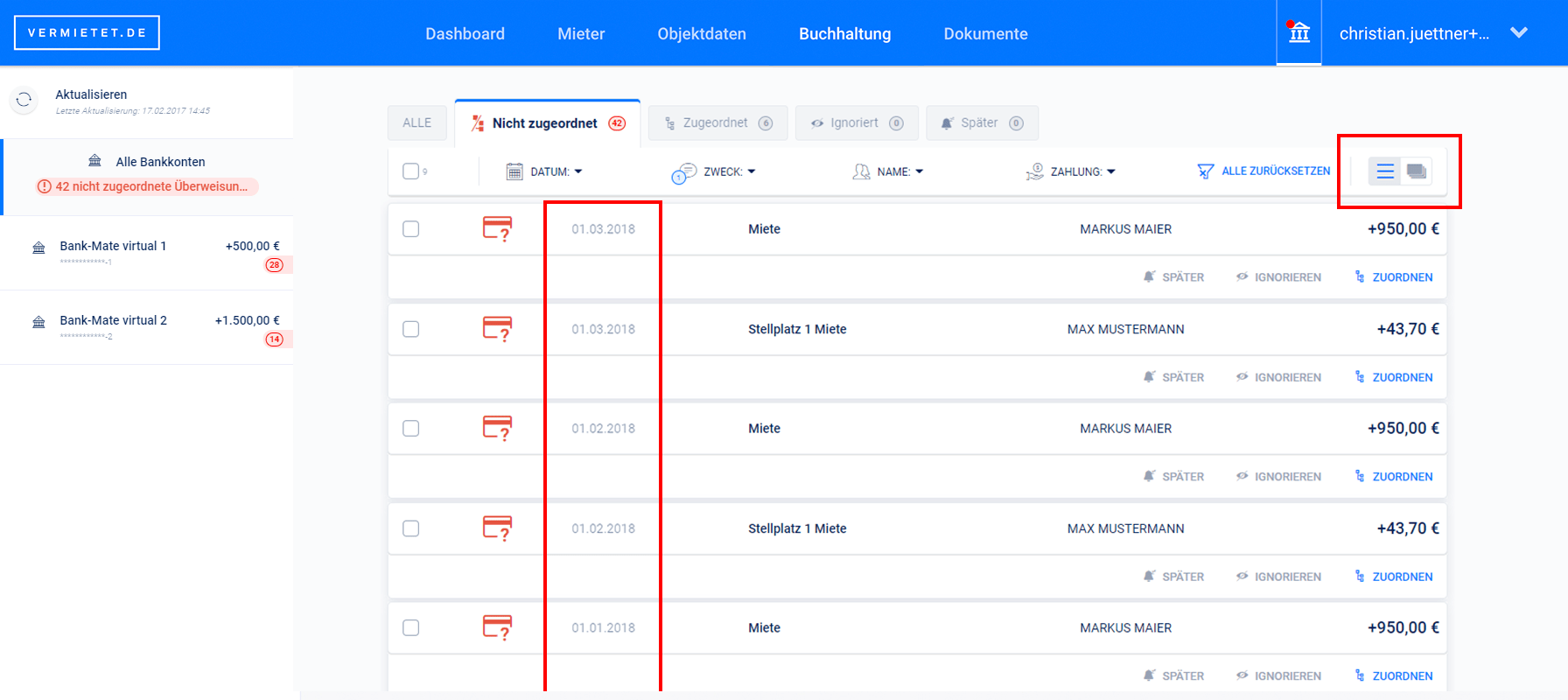Click the calendar icon of the Datum filter
The width and height of the screenshot is (1568, 700).
tap(514, 171)
